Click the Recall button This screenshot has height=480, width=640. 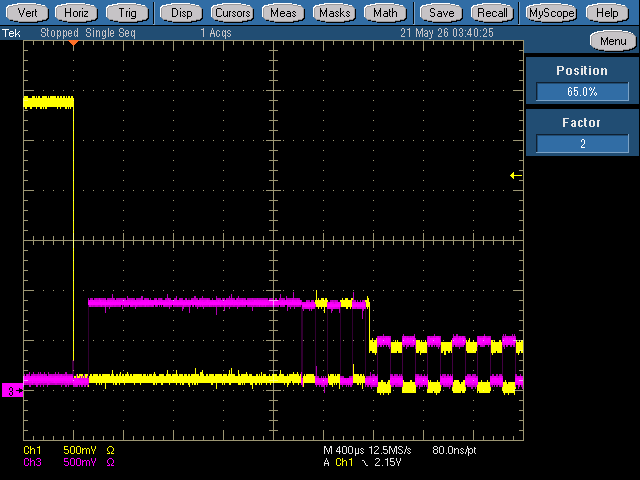click(x=493, y=13)
